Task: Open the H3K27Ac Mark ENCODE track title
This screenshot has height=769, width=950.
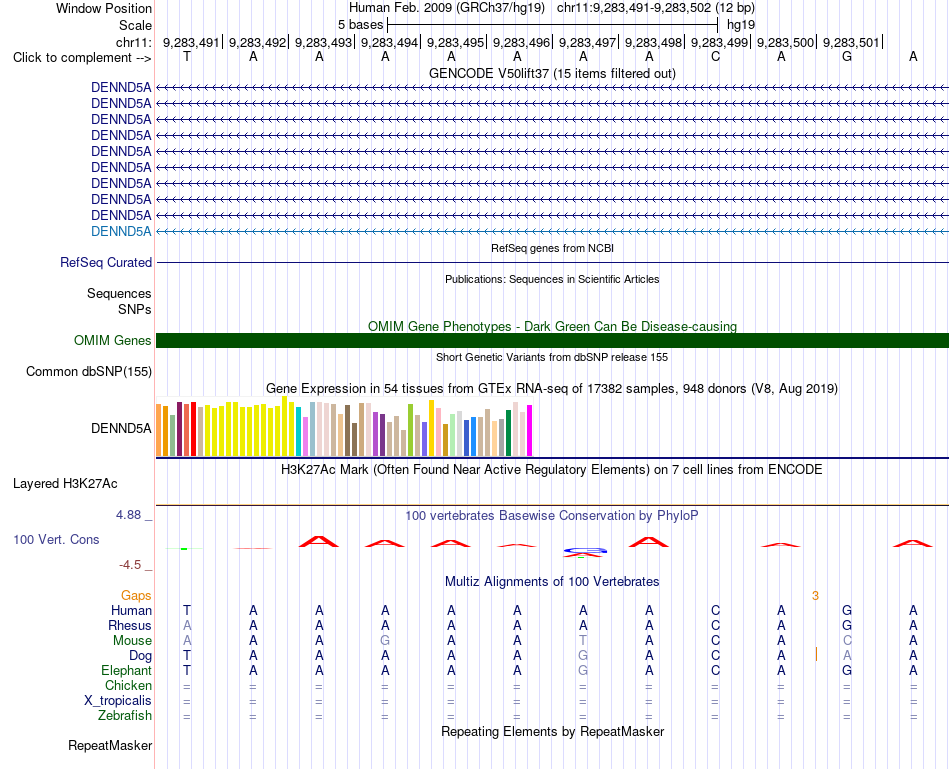Action: [552, 470]
